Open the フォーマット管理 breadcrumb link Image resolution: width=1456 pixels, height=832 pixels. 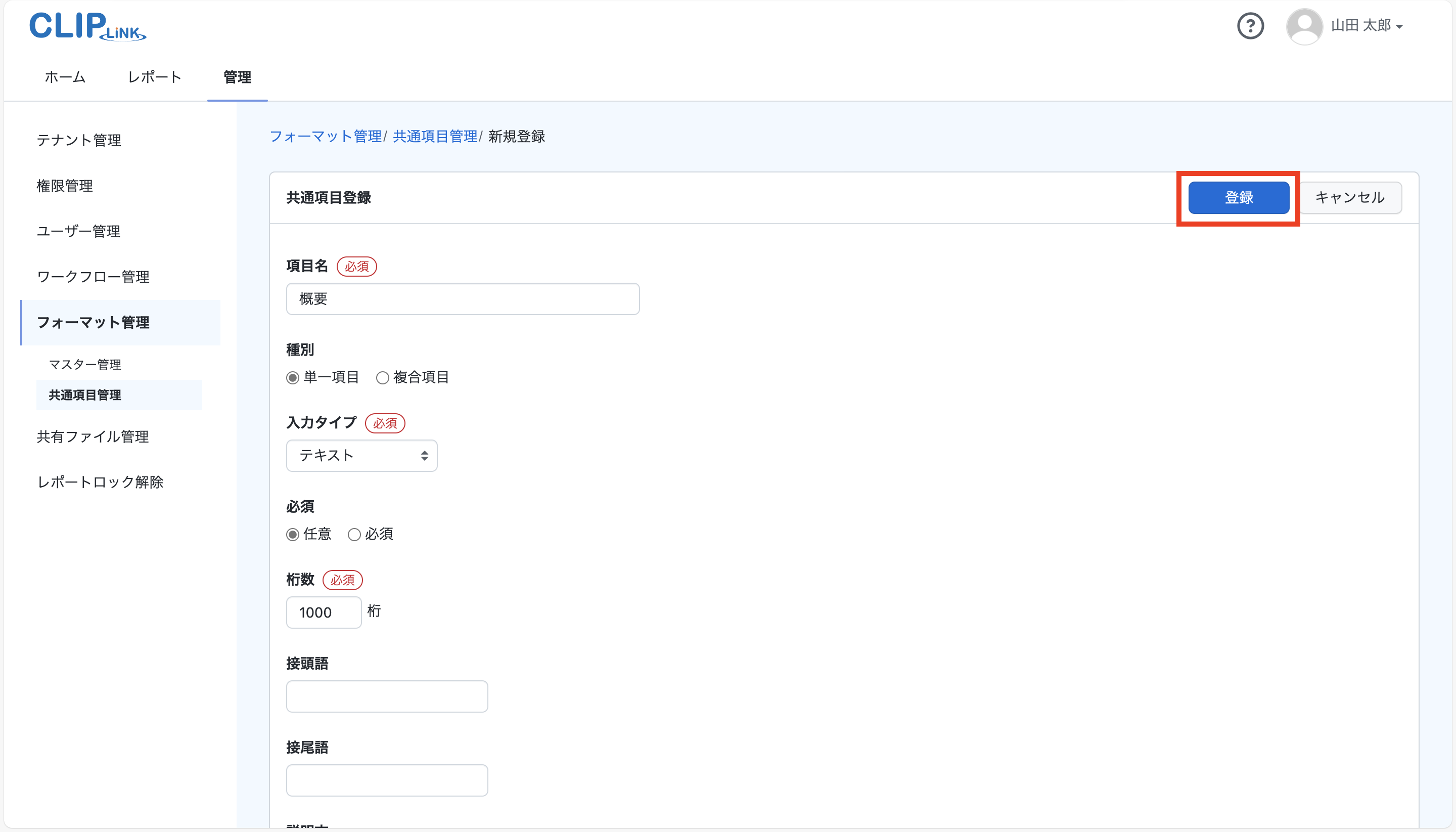point(326,136)
